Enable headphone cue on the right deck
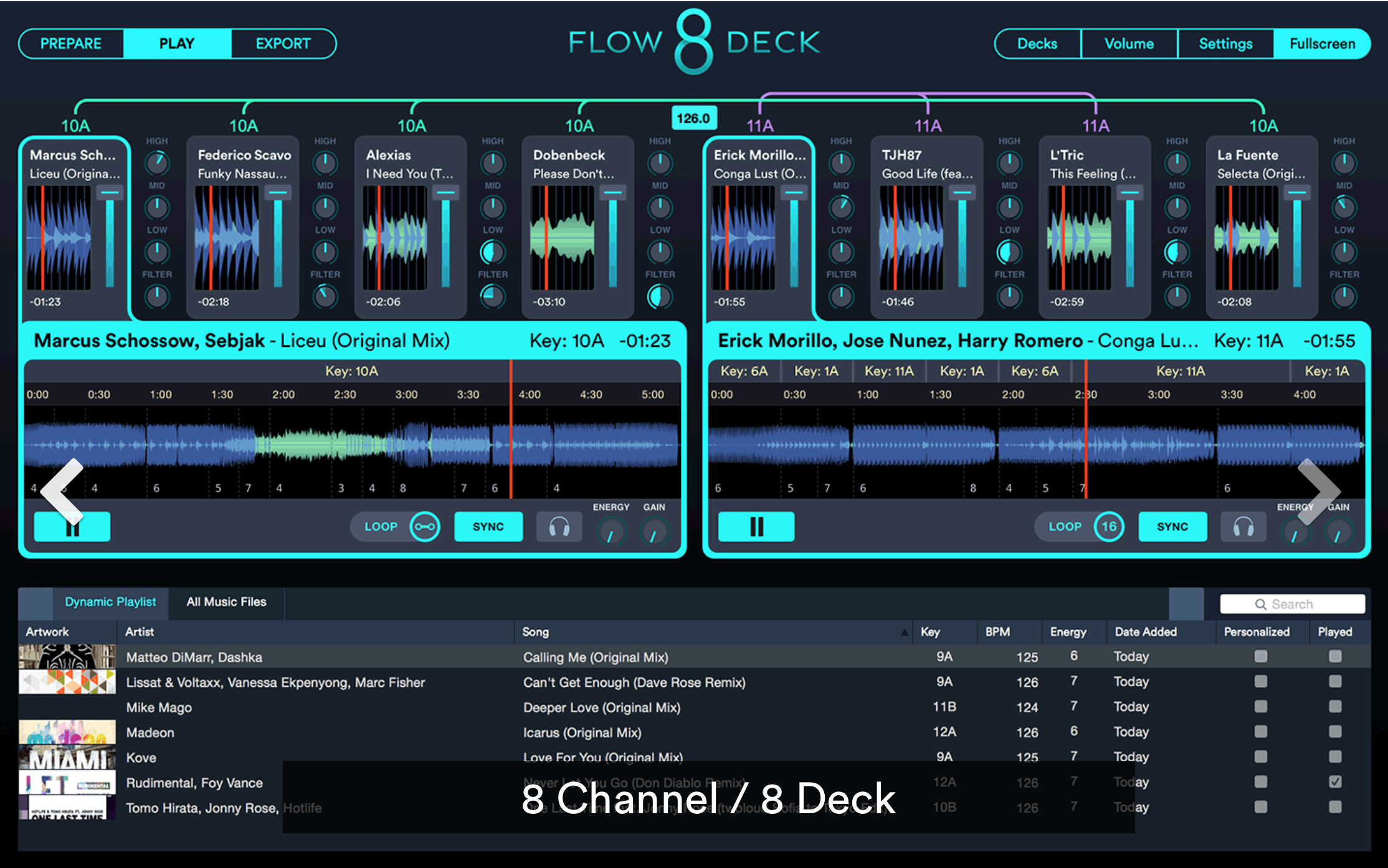Viewport: 1388px width, 868px height. 1243,526
